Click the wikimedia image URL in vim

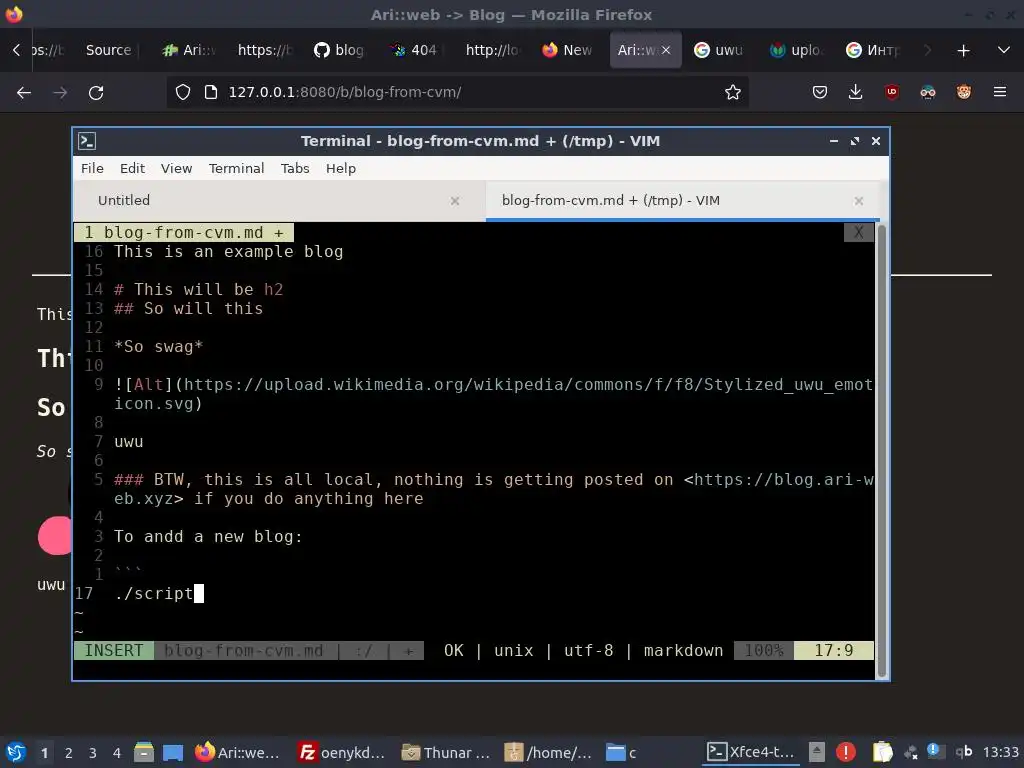[x=494, y=394]
